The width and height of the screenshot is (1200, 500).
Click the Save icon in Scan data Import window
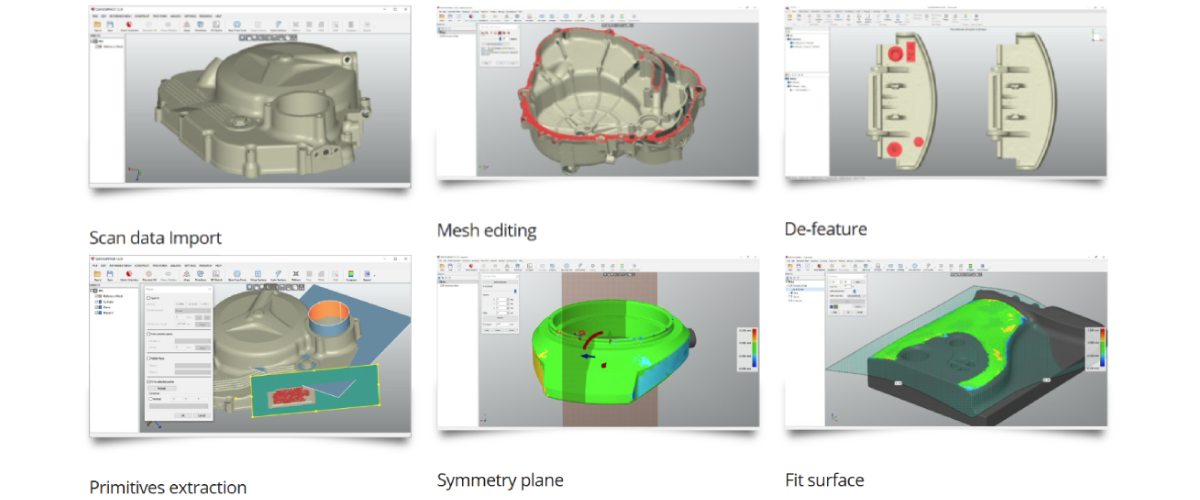(112, 27)
